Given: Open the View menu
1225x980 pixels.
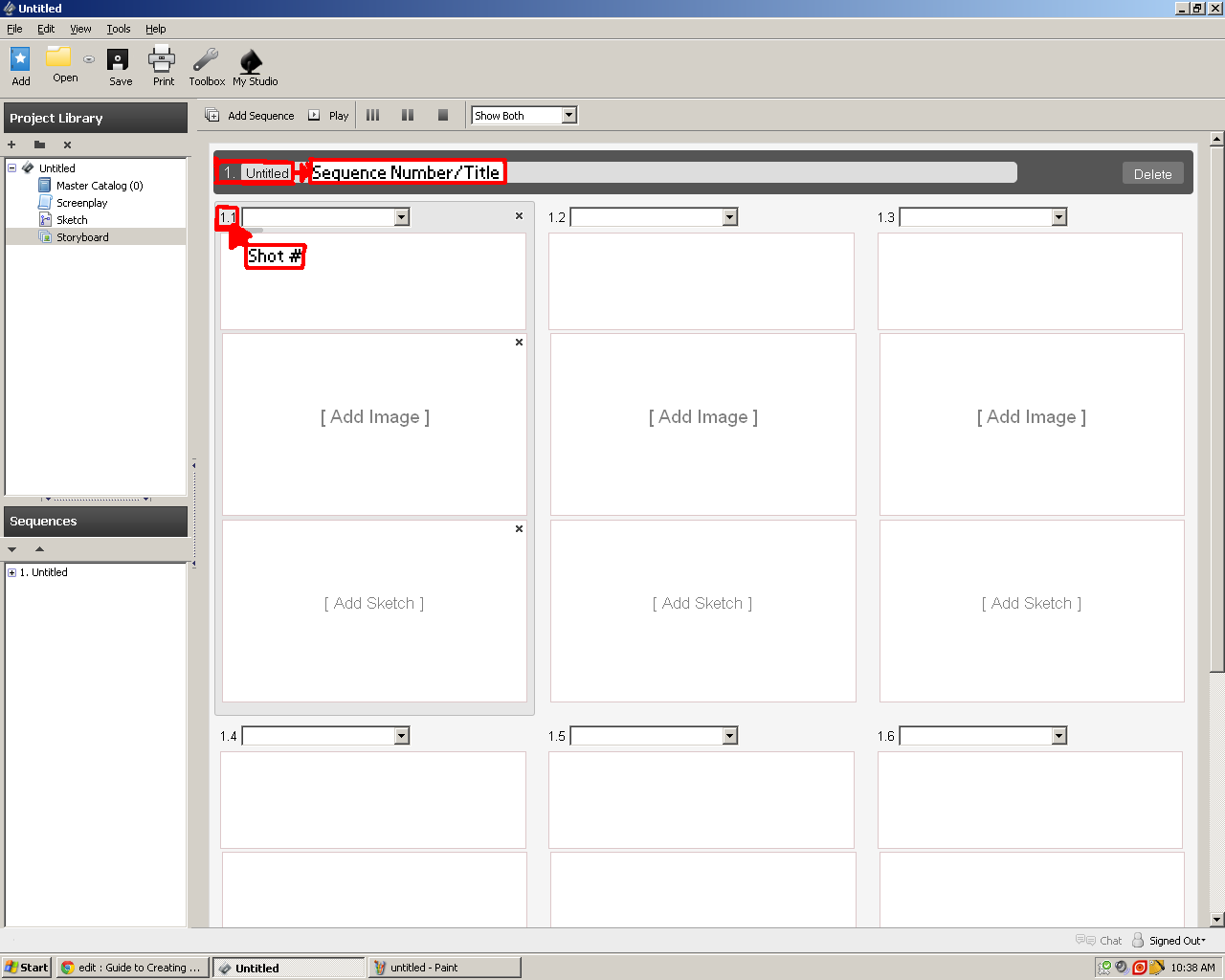Looking at the screenshot, I should pyautogui.click(x=80, y=29).
